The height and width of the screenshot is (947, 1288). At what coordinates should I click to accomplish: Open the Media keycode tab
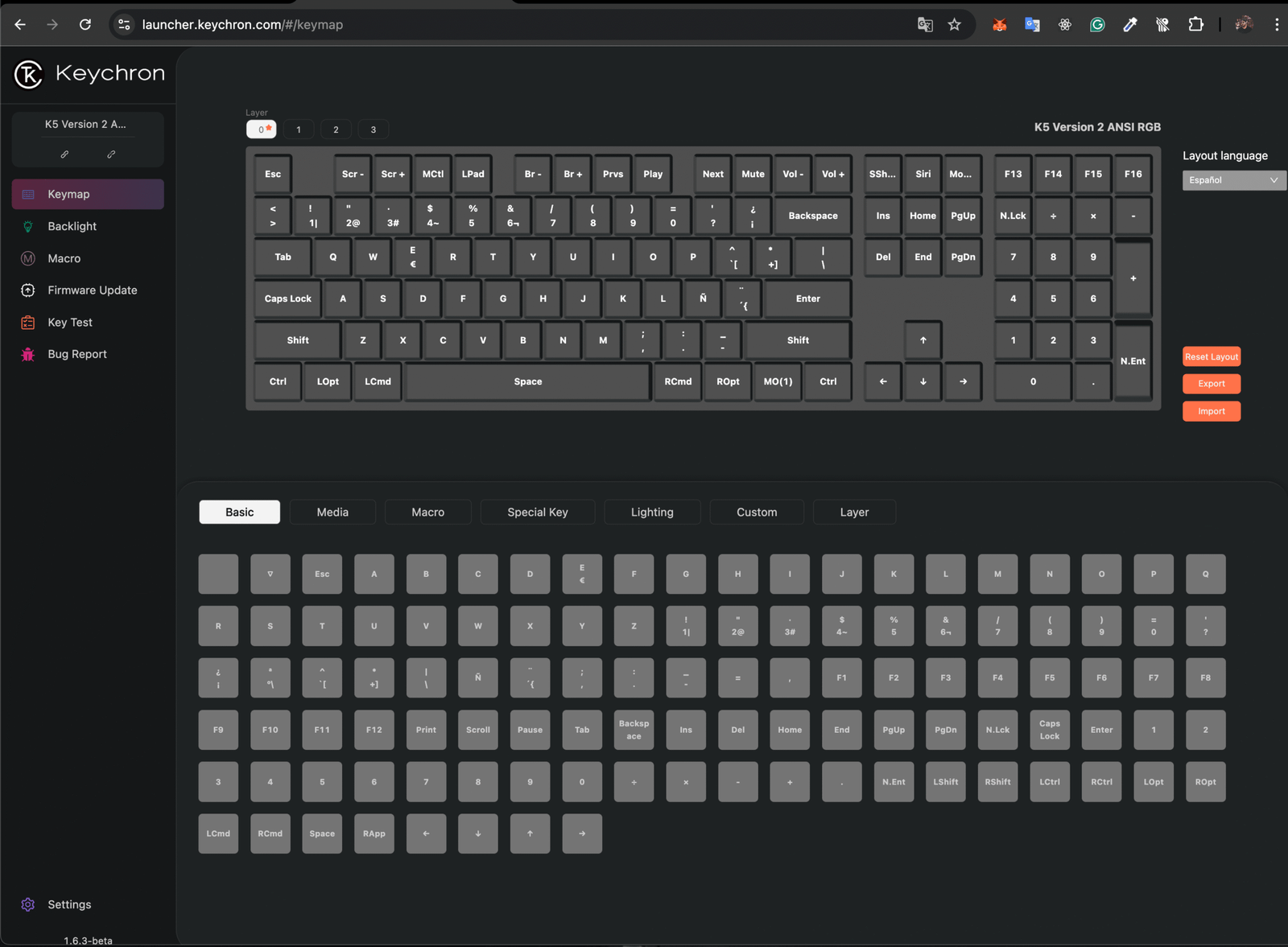coord(332,512)
